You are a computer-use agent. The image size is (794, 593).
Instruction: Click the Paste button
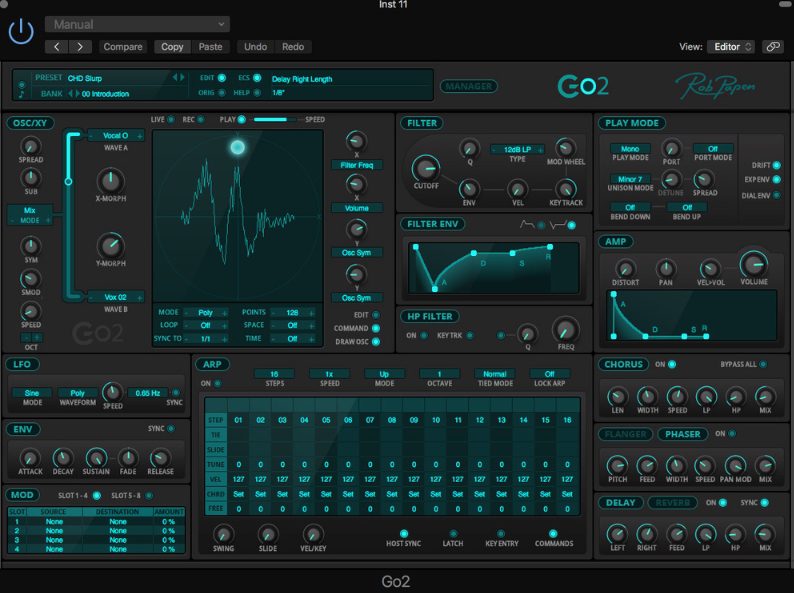[210, 47]
